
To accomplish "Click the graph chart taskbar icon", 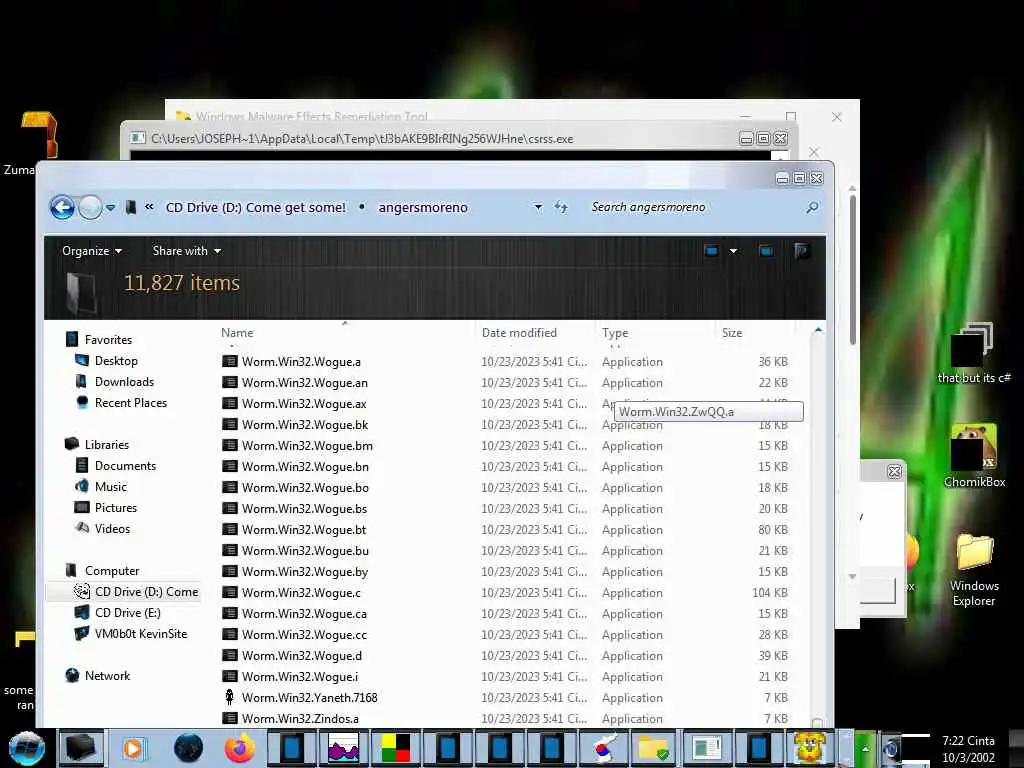I will pos(344,748).
